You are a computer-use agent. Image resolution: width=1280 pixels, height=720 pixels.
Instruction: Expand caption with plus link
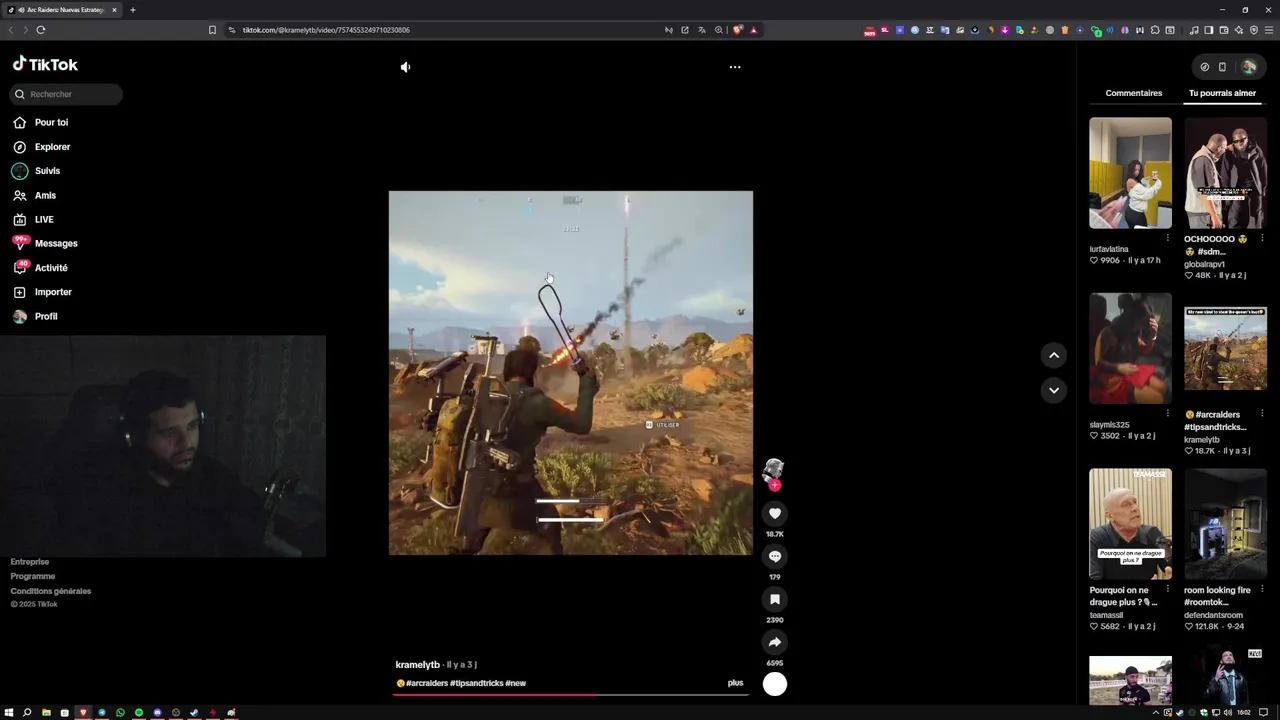[735, 683]
